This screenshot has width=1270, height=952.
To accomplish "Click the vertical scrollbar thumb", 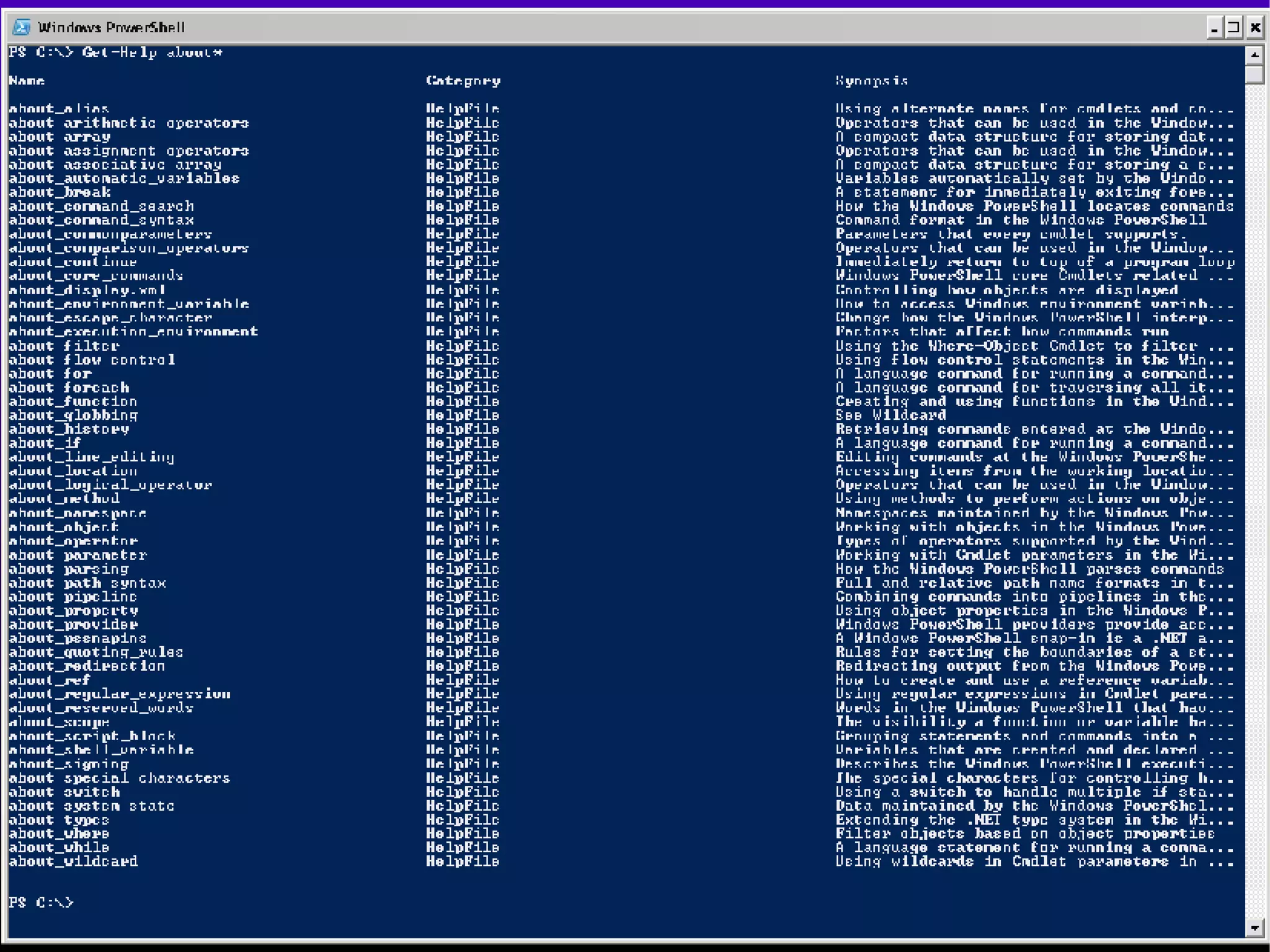I will [x=1254, y=75].
